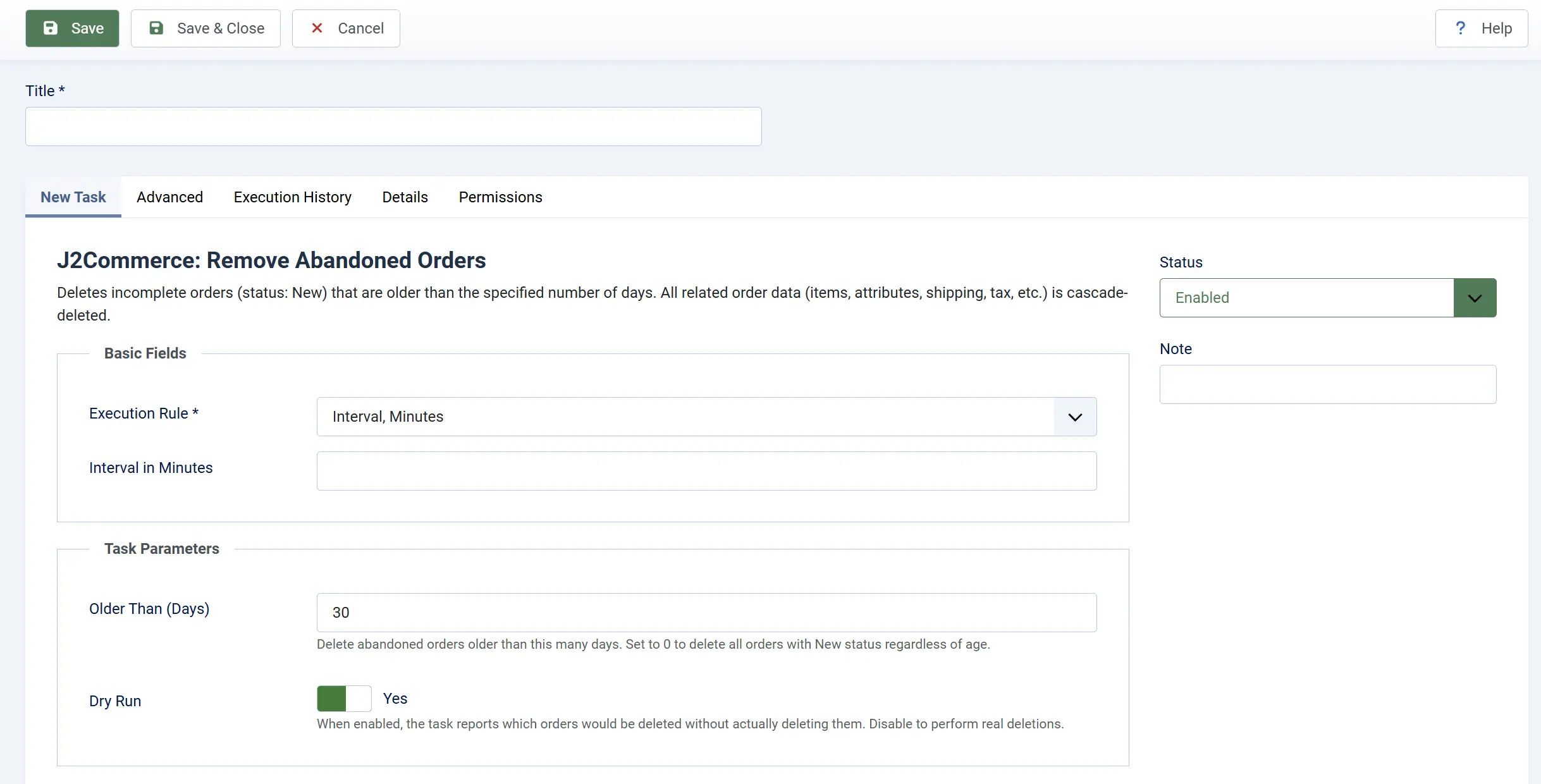Click the J2Commerce: Remove Abandoned Orders heading
Viewport: 1541px width, 784px height.
tap(271, 260)
